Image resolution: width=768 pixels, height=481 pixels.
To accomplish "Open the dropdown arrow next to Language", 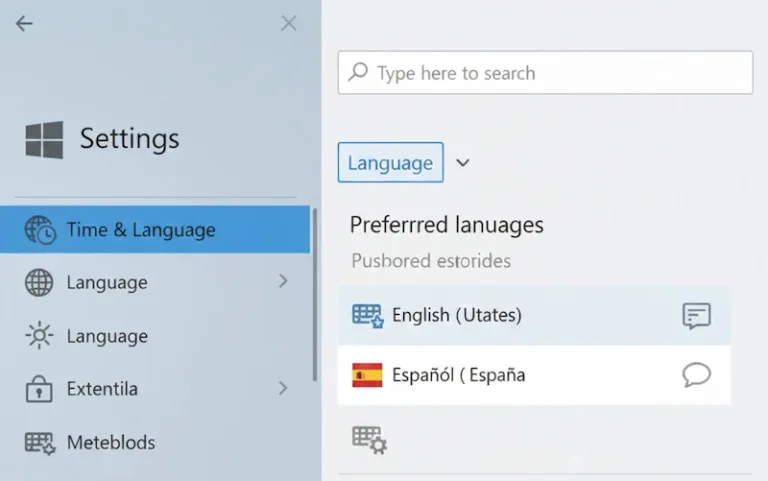I will coord(462,163).
